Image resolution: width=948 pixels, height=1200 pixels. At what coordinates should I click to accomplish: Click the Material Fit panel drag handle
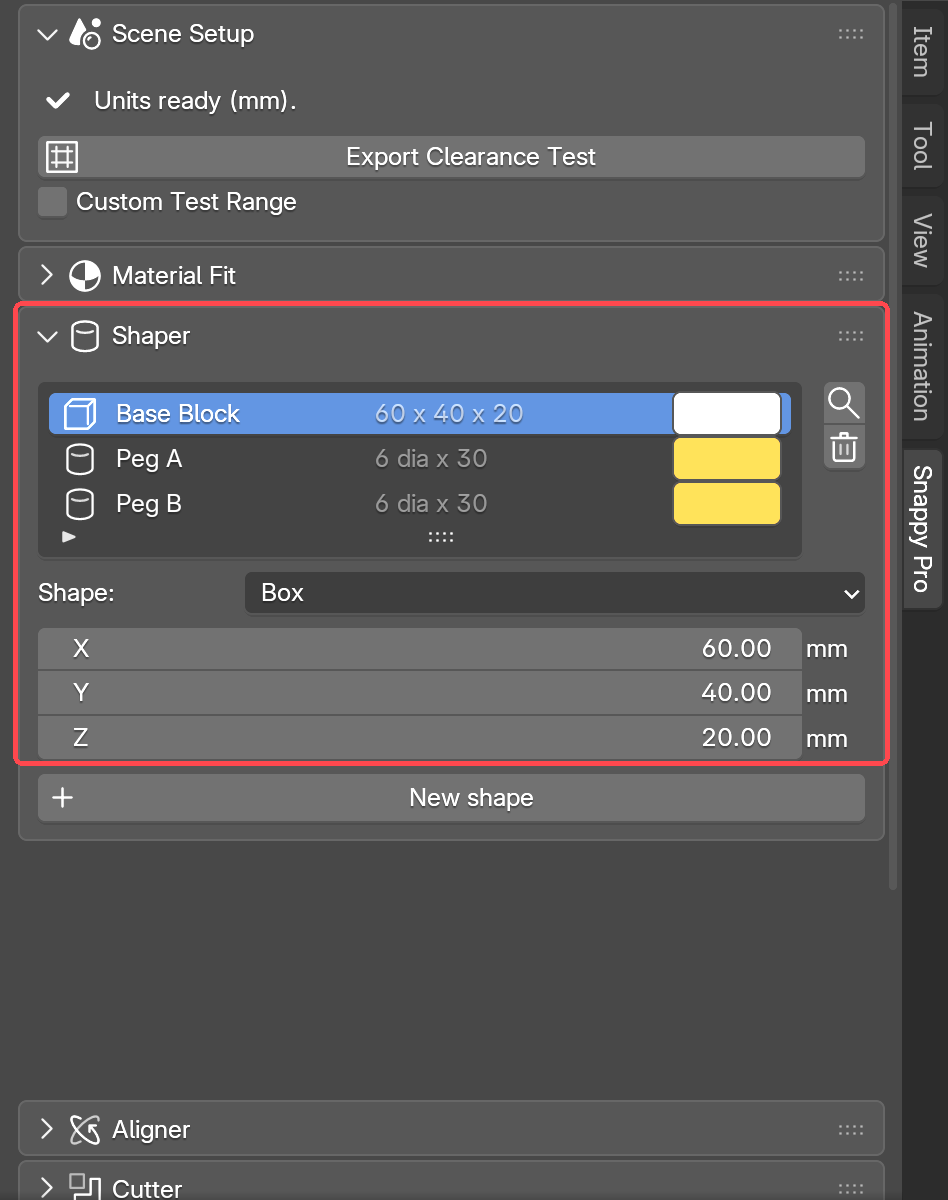pos(851,276)
